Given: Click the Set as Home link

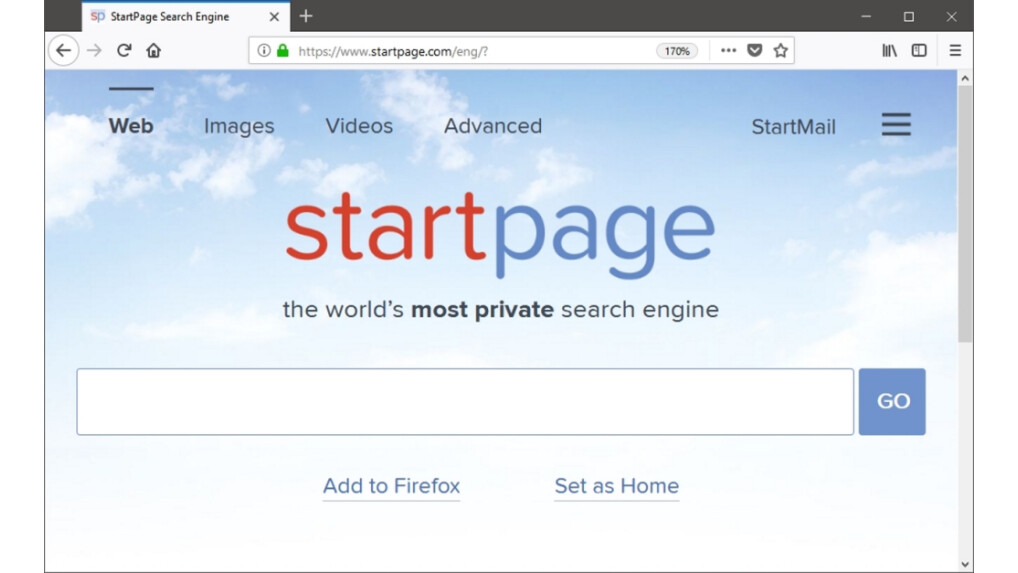Looking at the screenshot, I should 617,486.
